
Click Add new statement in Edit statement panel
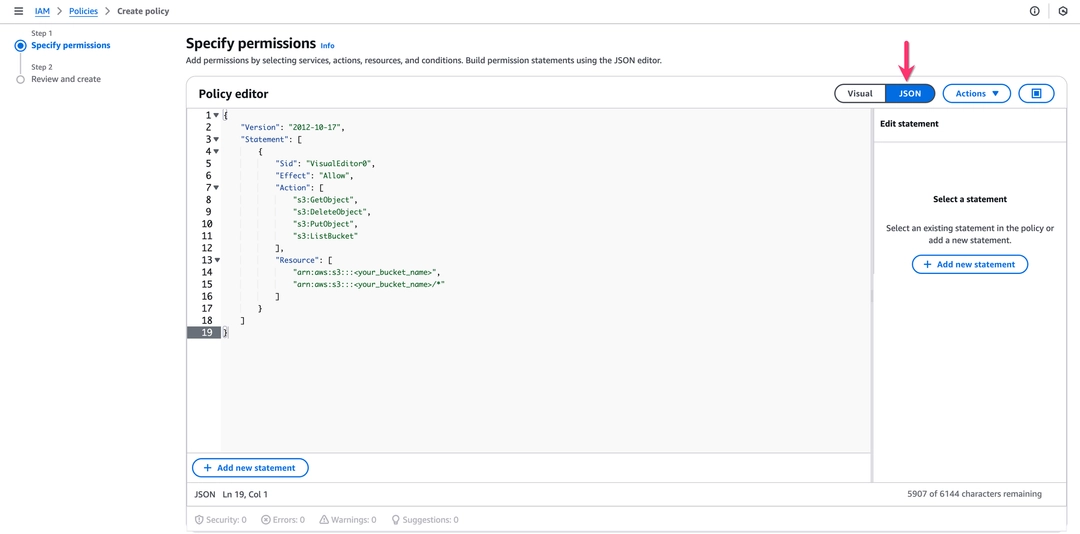pyautogui.click(x=970, y=265)
